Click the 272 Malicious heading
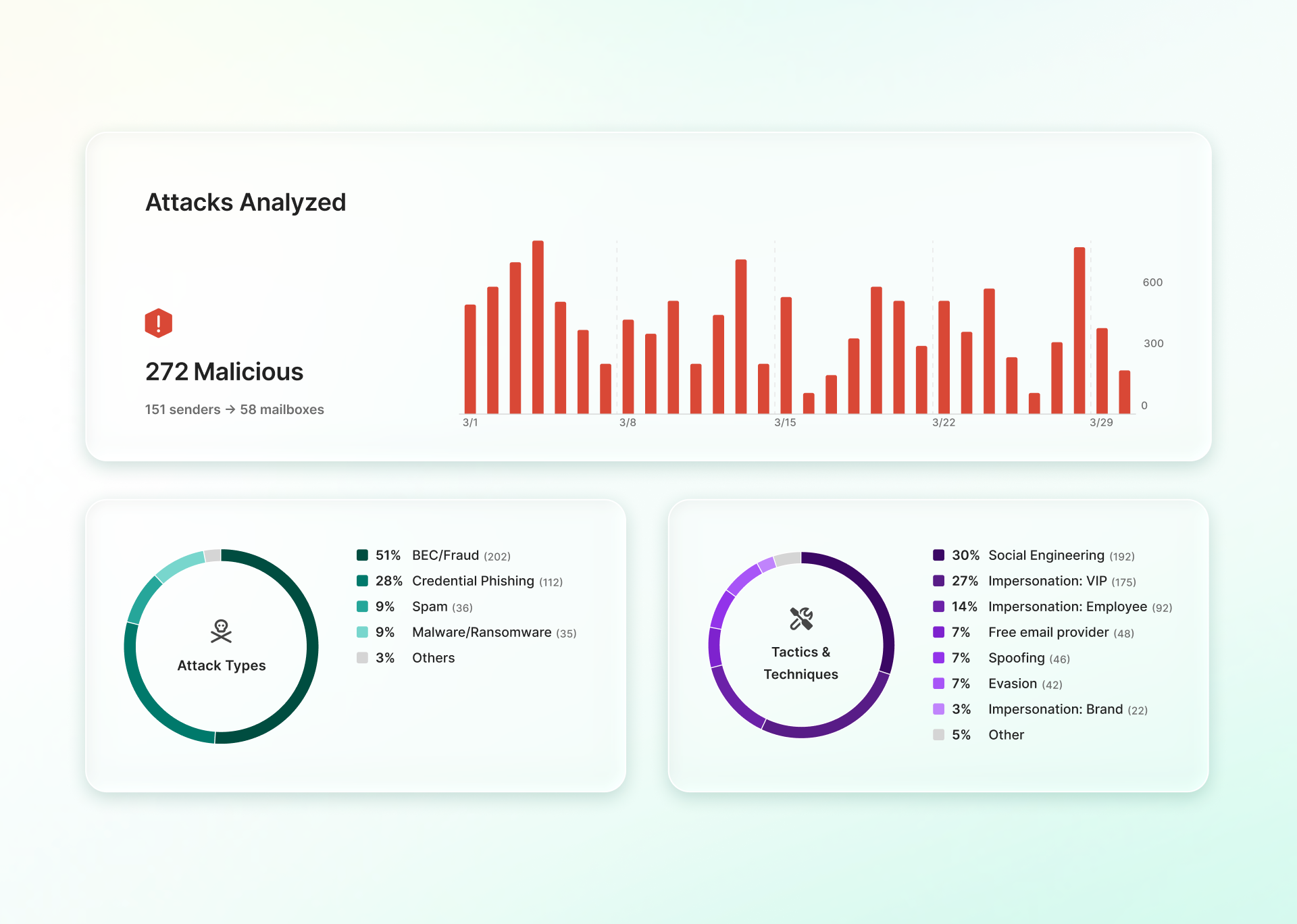This screenshot has height=924, width=1297. coord(224,371)
